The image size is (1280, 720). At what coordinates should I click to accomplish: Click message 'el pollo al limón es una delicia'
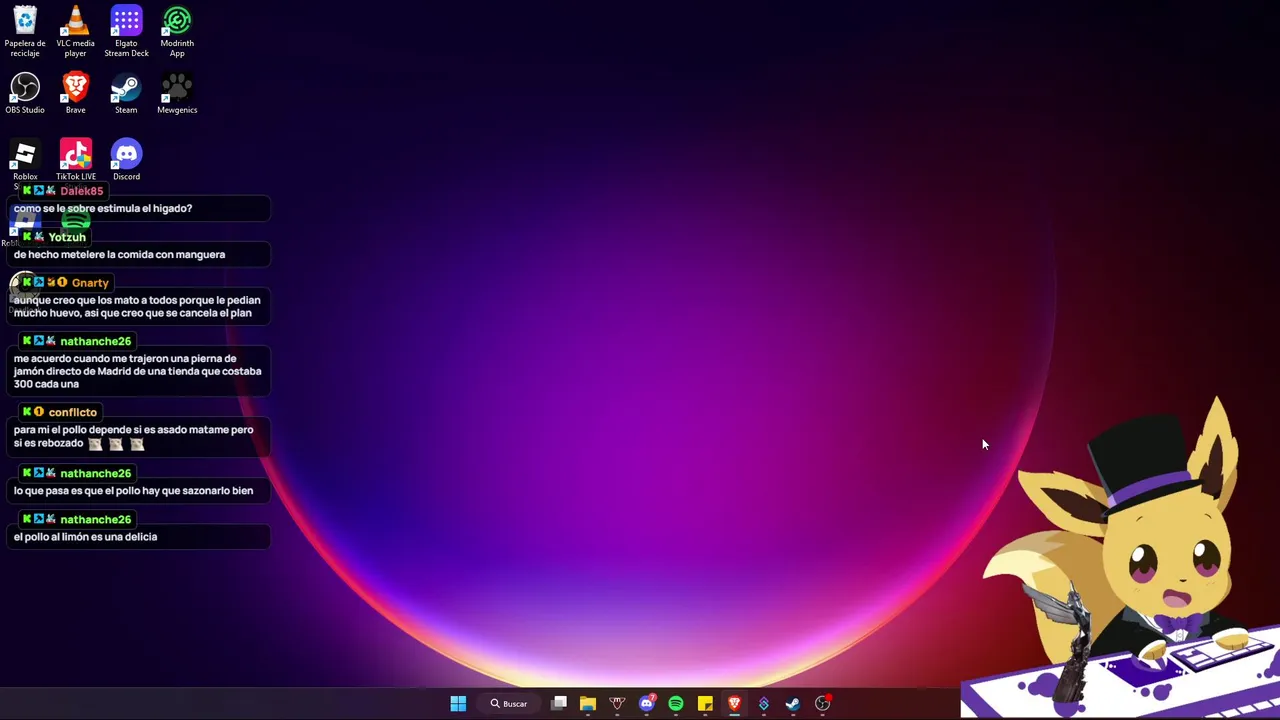click(x=85, y=537)
